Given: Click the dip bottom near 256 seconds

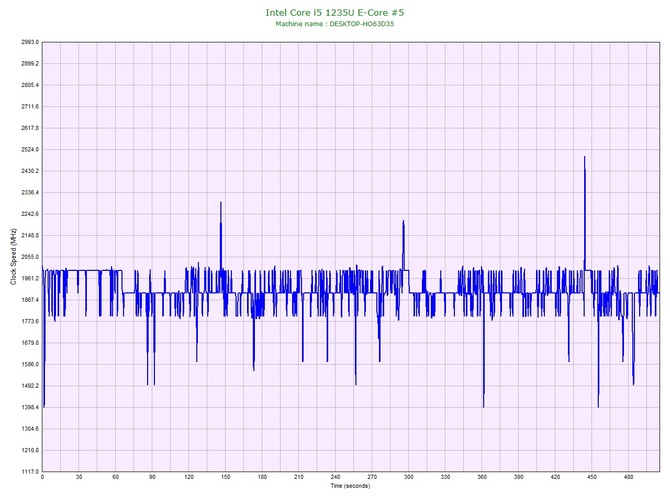Looking at the screenshot, I should click(356, 384).
